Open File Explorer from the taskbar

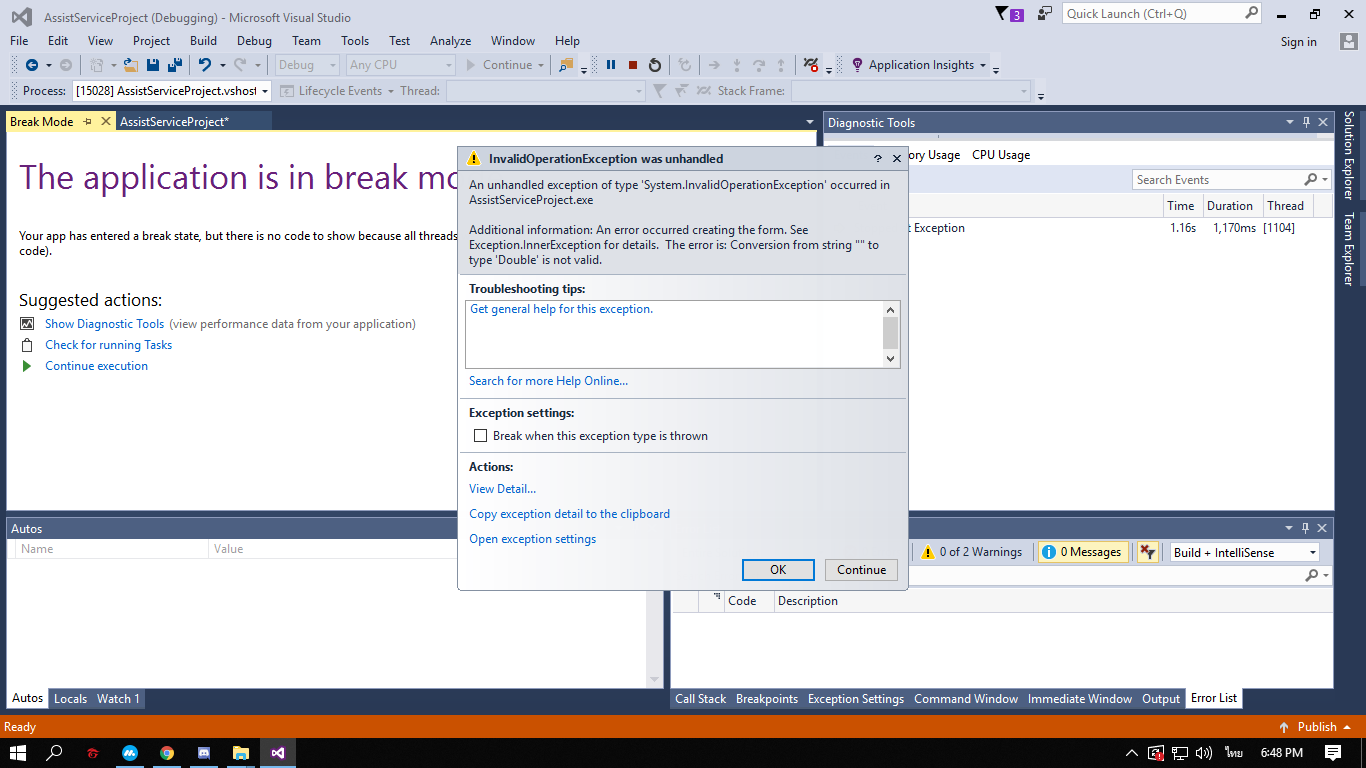241,753
